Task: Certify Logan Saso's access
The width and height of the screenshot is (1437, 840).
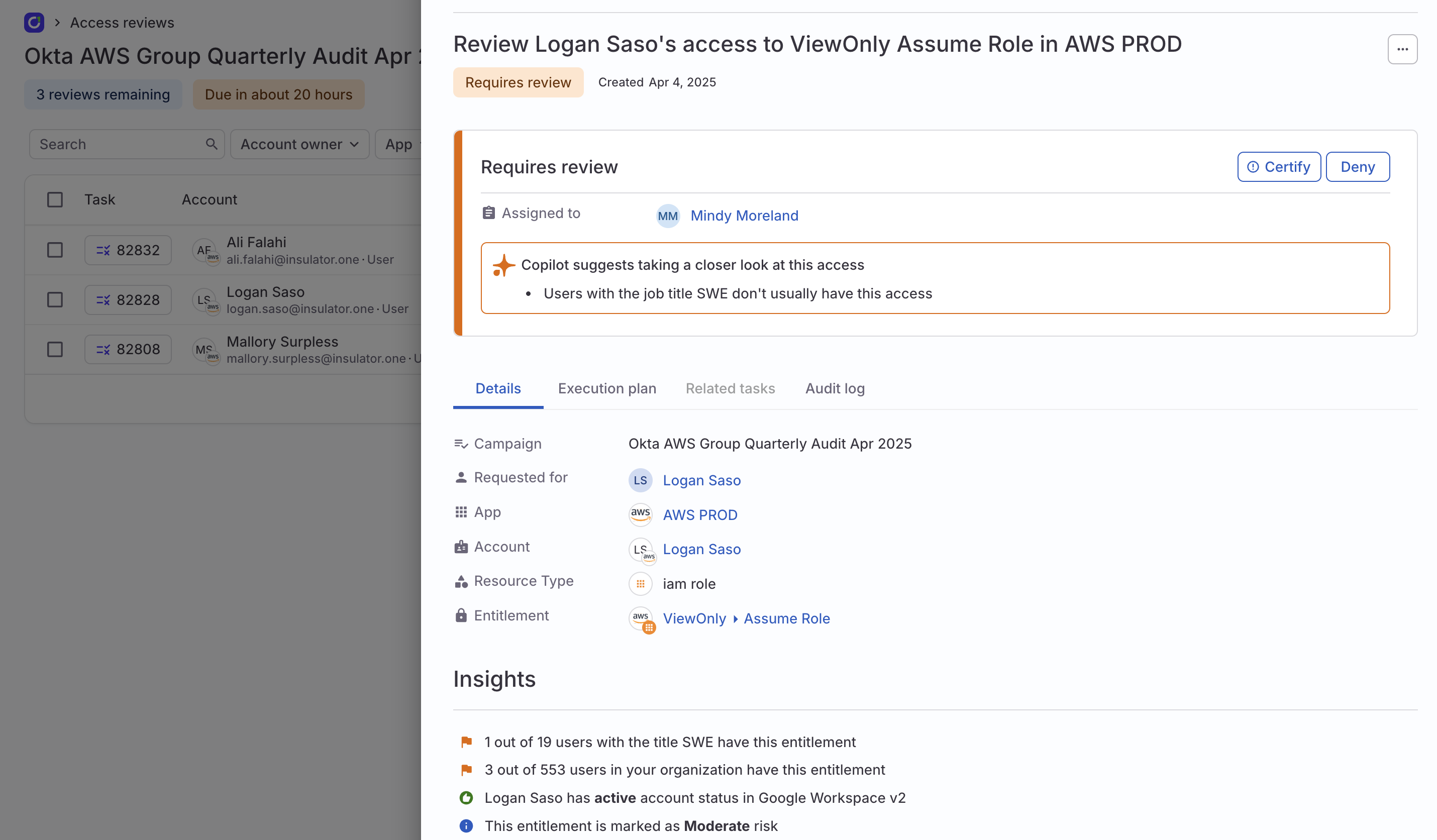Action: (x=1278, y=166)
